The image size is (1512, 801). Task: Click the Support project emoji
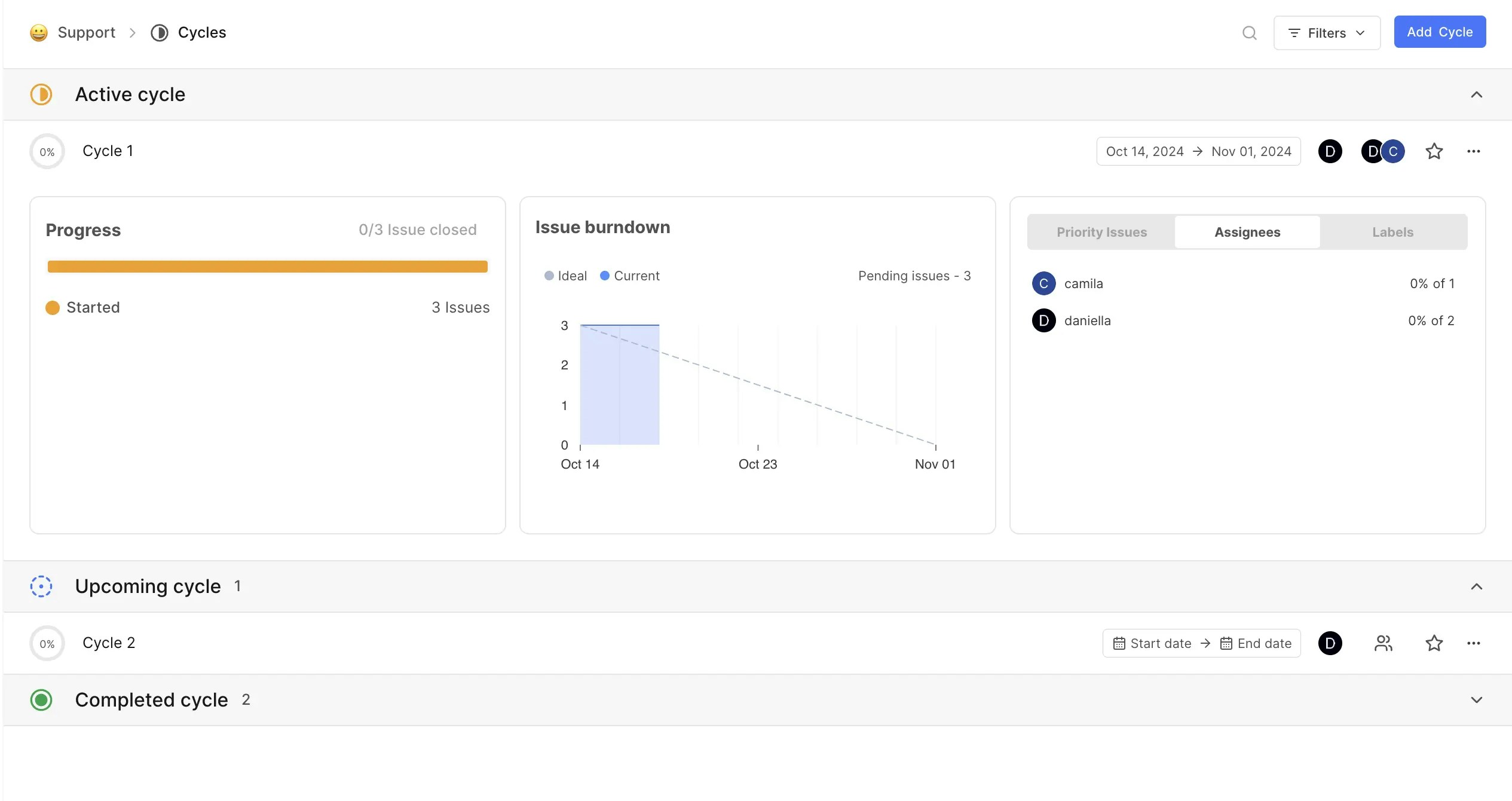coord(39,33)
